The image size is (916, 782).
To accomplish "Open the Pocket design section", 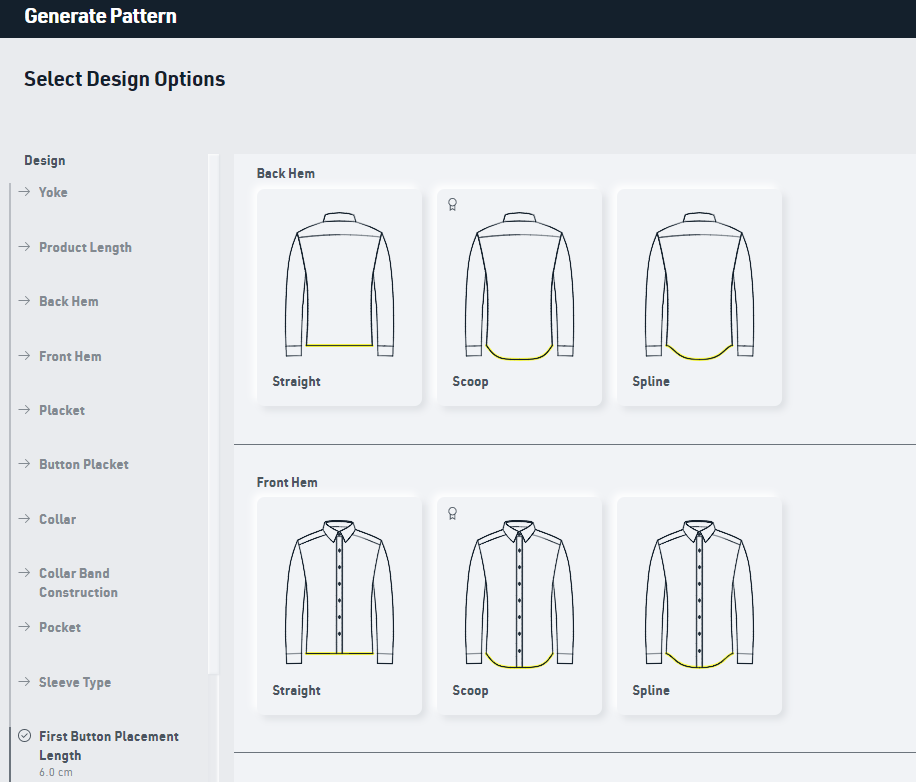I will [60, 627].
